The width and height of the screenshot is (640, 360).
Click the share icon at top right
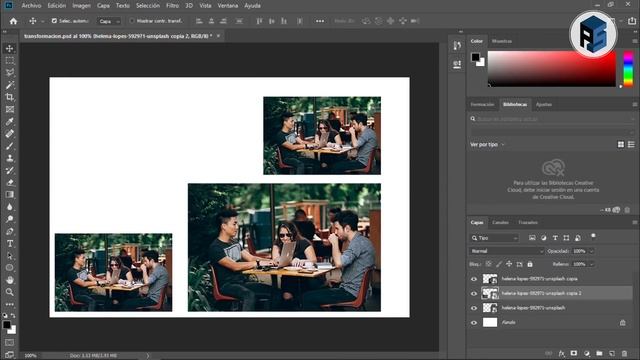[632, 21]
